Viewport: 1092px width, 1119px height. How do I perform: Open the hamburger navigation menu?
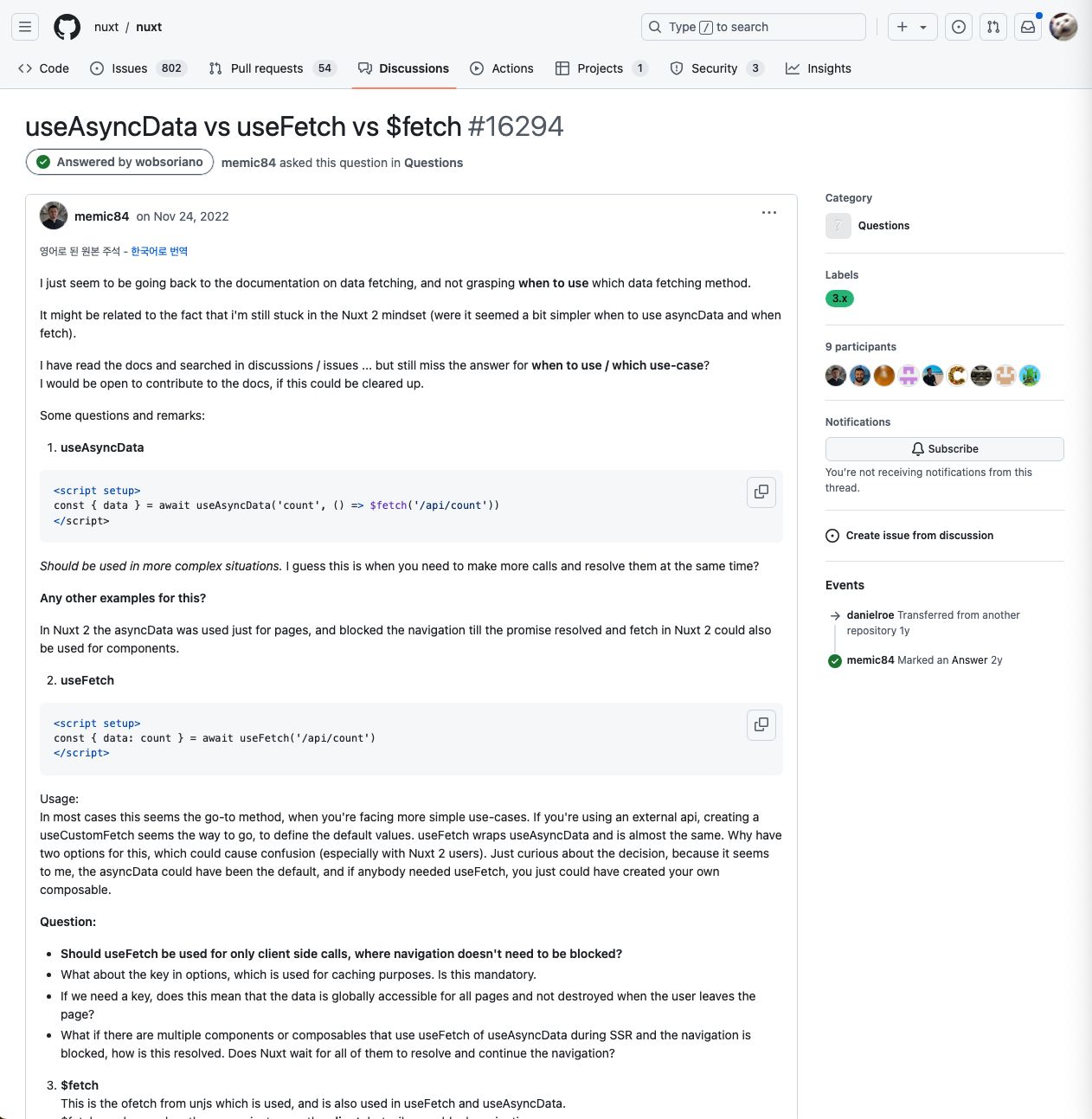[x=25, y=27]
